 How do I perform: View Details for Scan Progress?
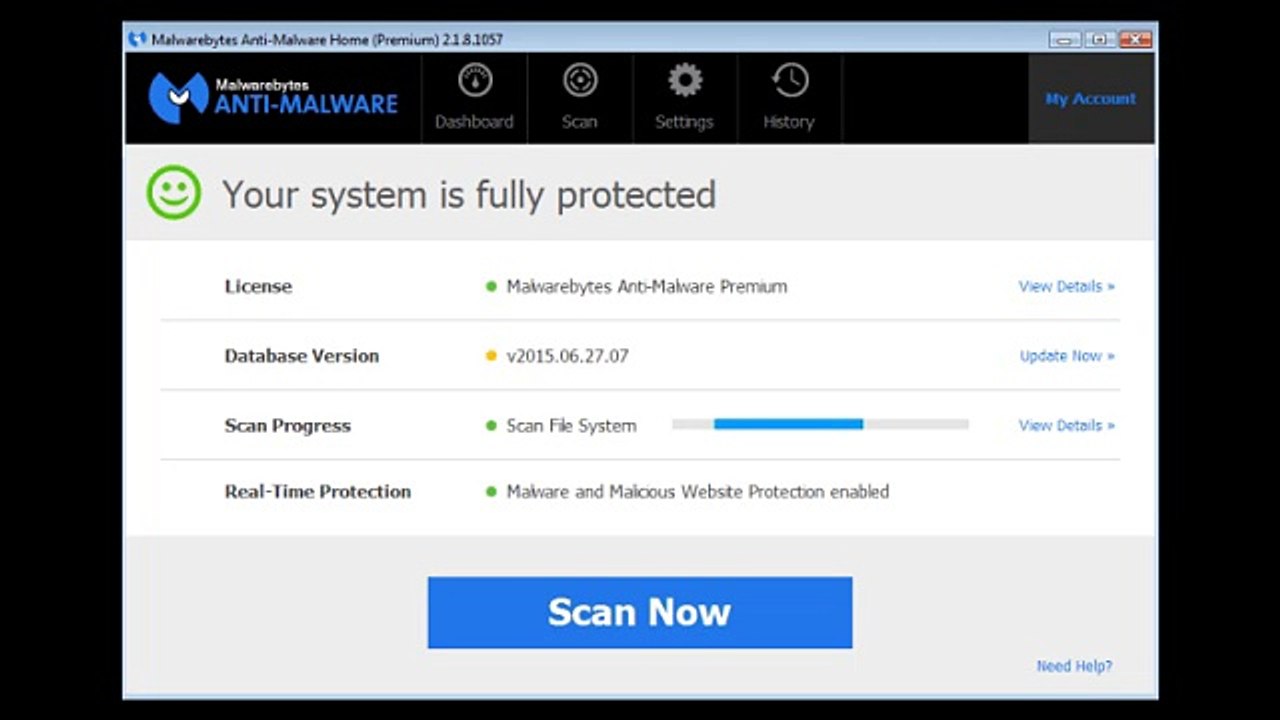[x=1067, y=425]
